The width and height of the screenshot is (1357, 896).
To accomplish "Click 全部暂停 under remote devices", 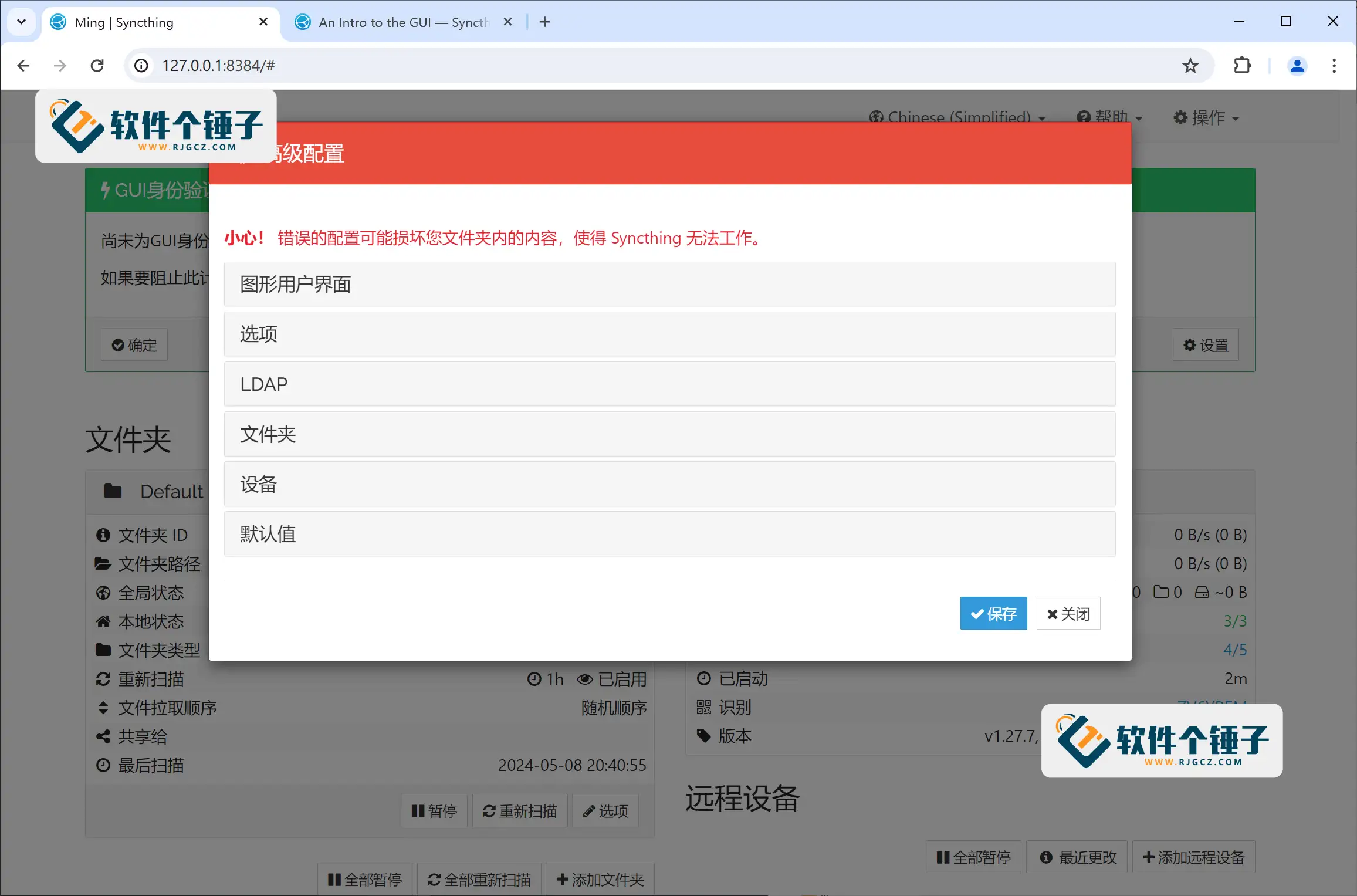I will pyautogui.click(x=973, y=857).
